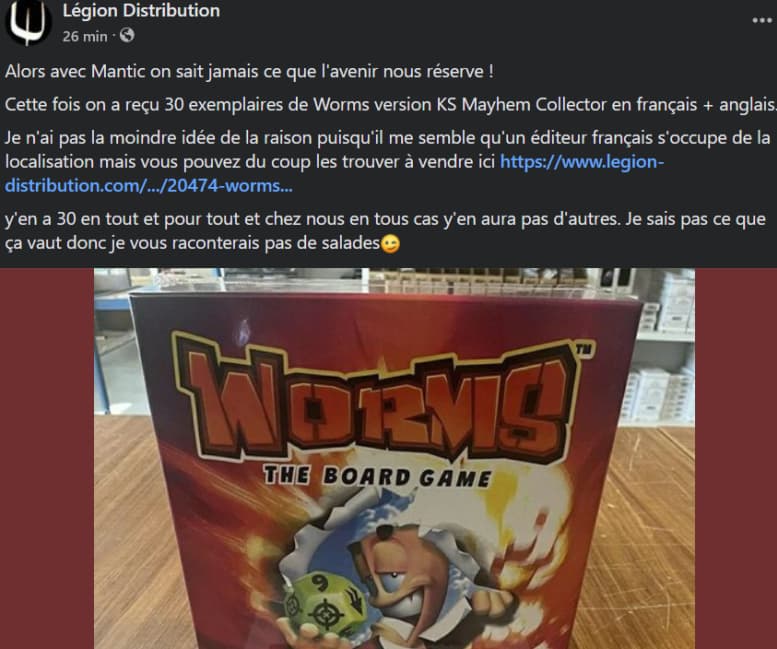The height and width of the screenshot is (649, 777).
Task: Follow the legion-distribution.com worms link
Action: tap(333, 173)
